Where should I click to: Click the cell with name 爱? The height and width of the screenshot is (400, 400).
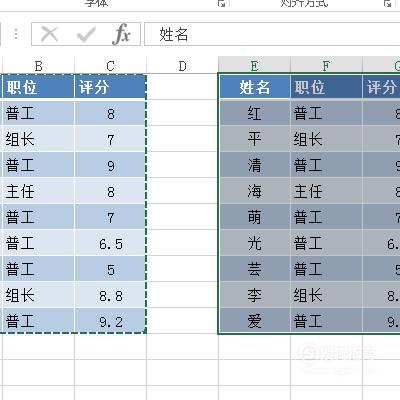point(254,321)
